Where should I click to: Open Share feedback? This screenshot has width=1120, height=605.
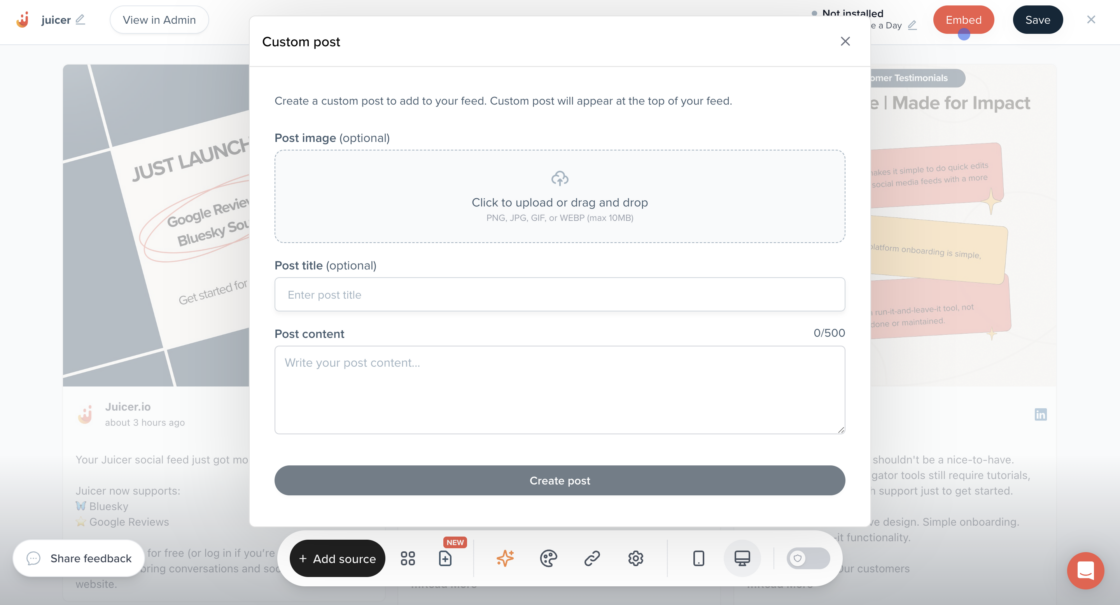[80, 558]
